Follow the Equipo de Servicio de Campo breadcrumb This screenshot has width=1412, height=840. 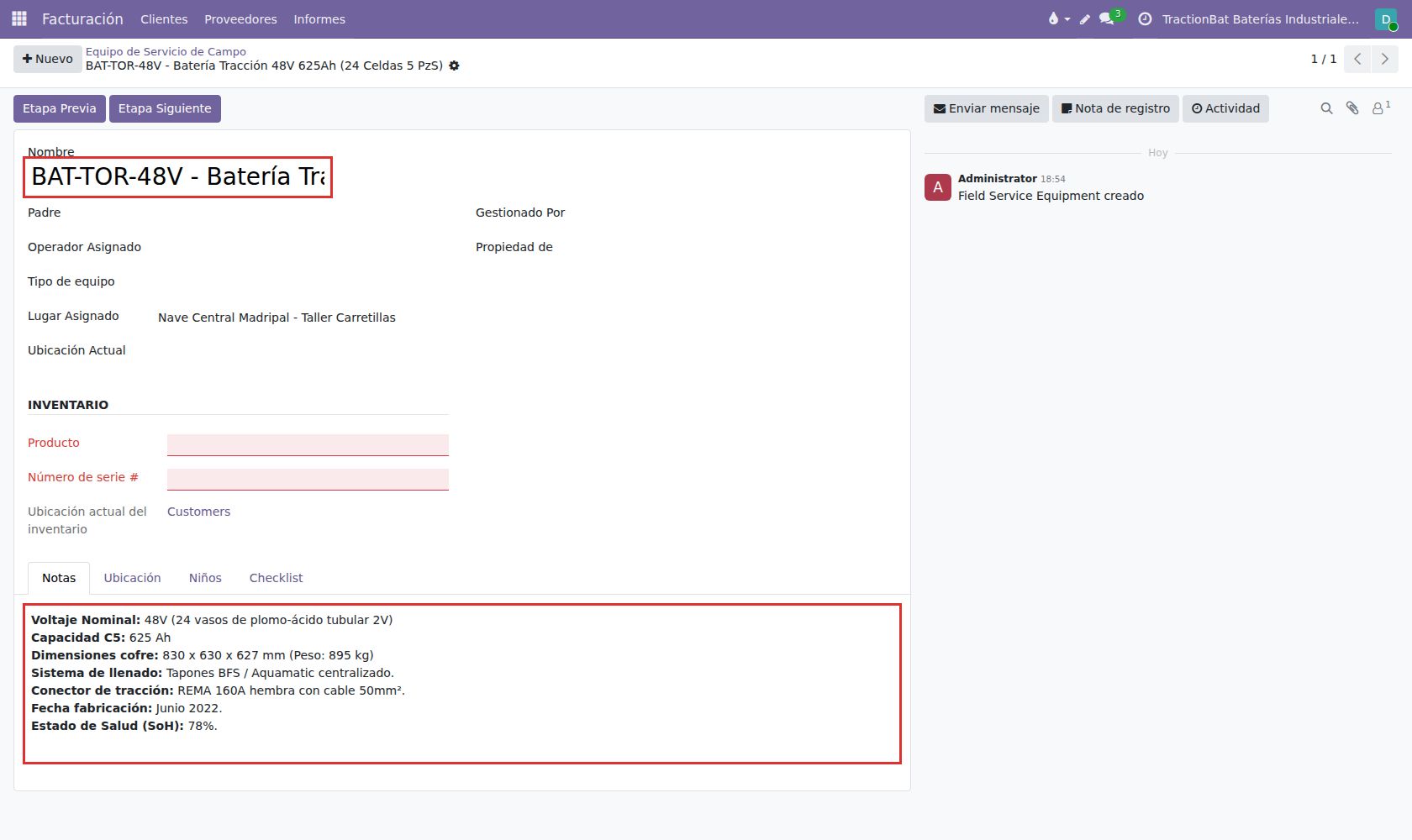tap(166, 51)
